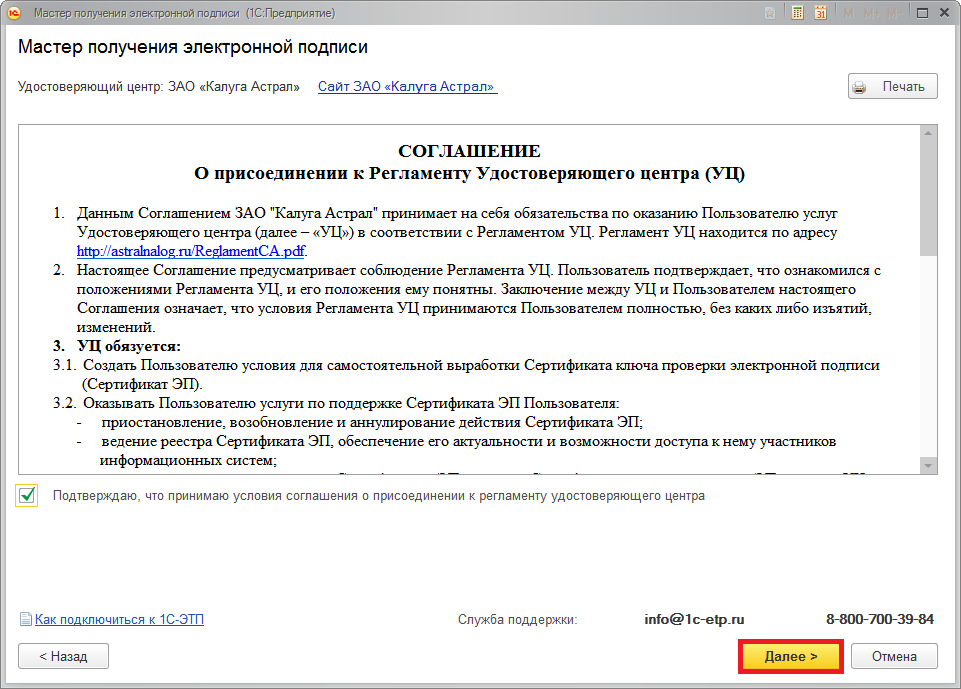
Task: Cancel the wizard with Отмена
Action: [x=893, y=657]
